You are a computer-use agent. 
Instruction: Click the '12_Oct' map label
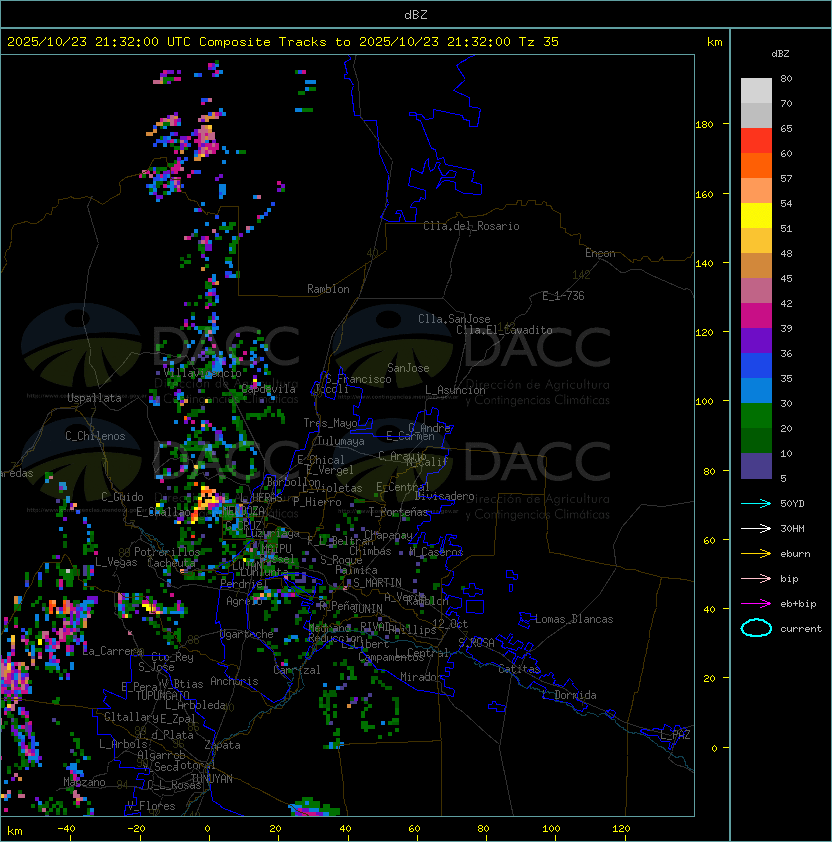pyautogui.click(x=450, y=624)
